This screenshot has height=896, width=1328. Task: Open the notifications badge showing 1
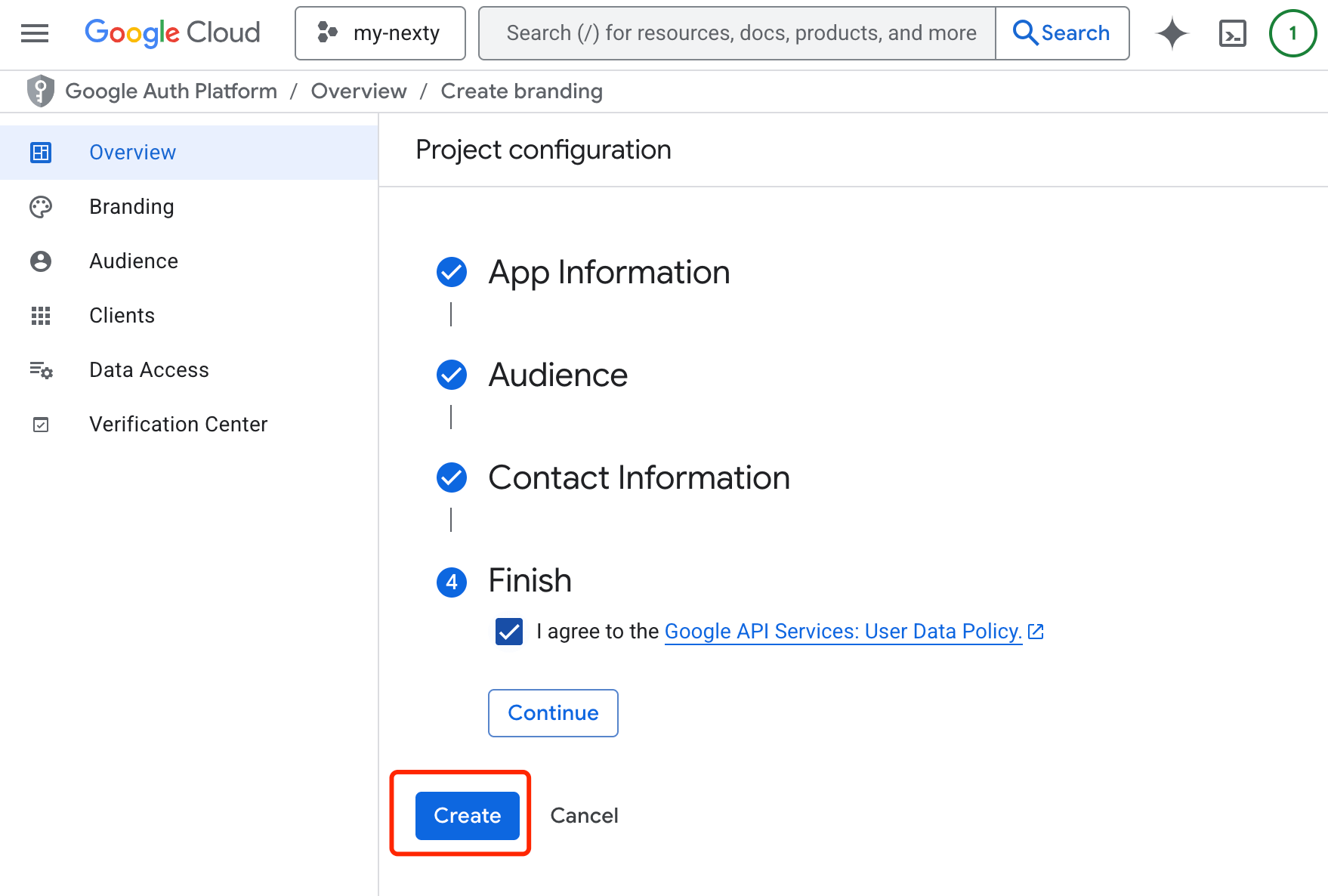(x=1292, y=33)
